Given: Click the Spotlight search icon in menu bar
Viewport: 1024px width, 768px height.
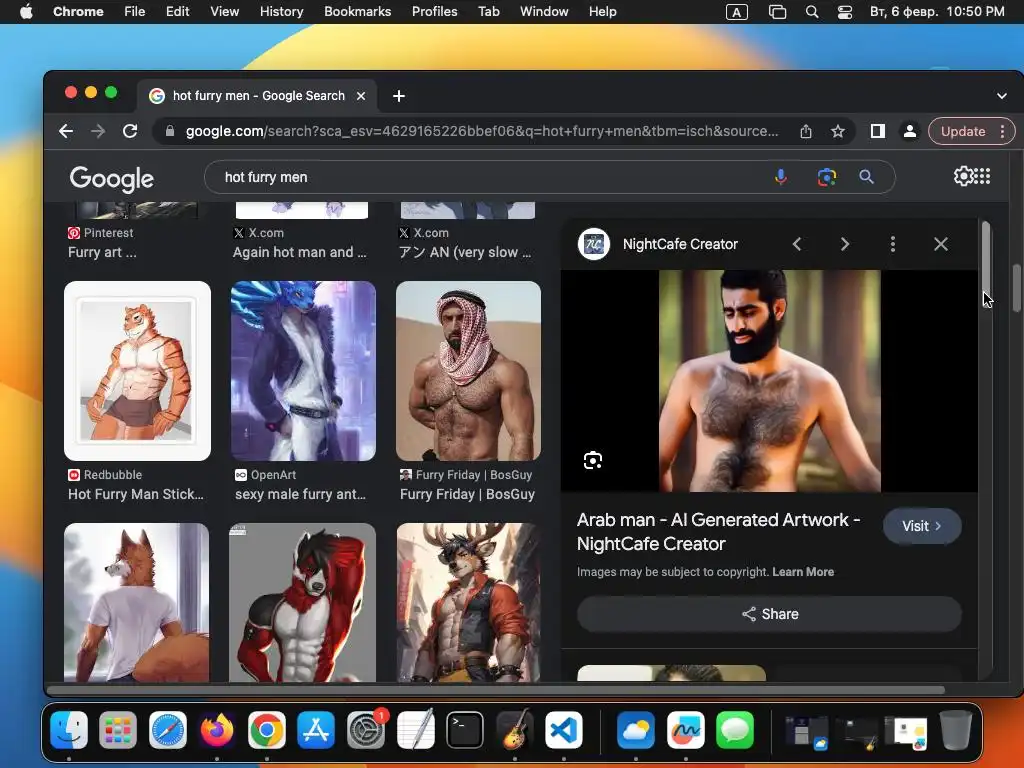Looking at the screenshot, I should [x=812, y=12].
